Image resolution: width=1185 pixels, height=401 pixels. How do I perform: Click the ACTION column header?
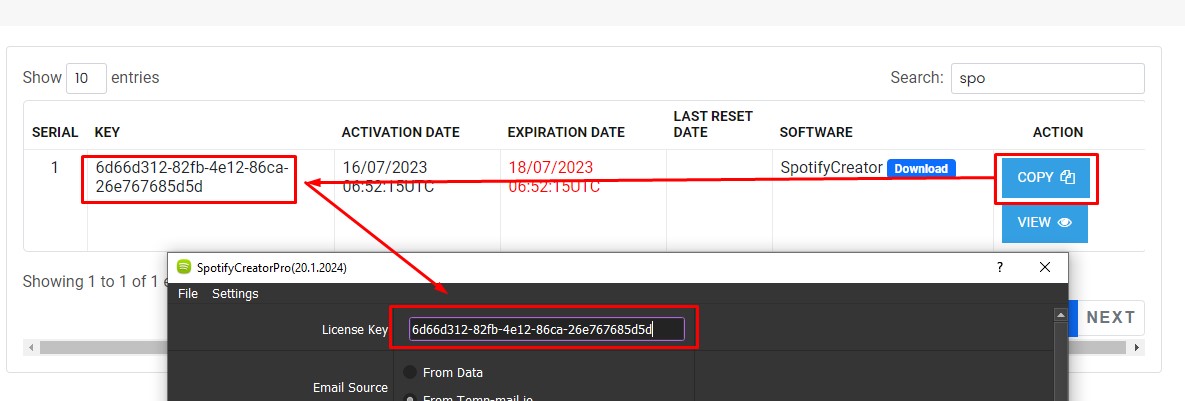(1058, 132)
